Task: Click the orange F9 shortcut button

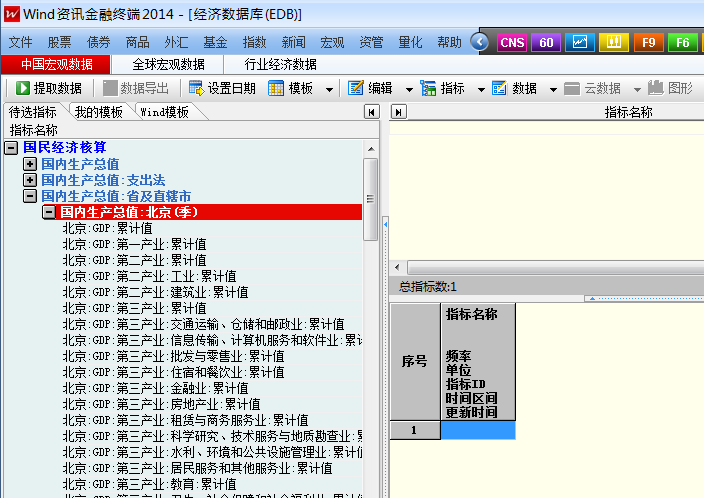Action: [x=648, y=43]
